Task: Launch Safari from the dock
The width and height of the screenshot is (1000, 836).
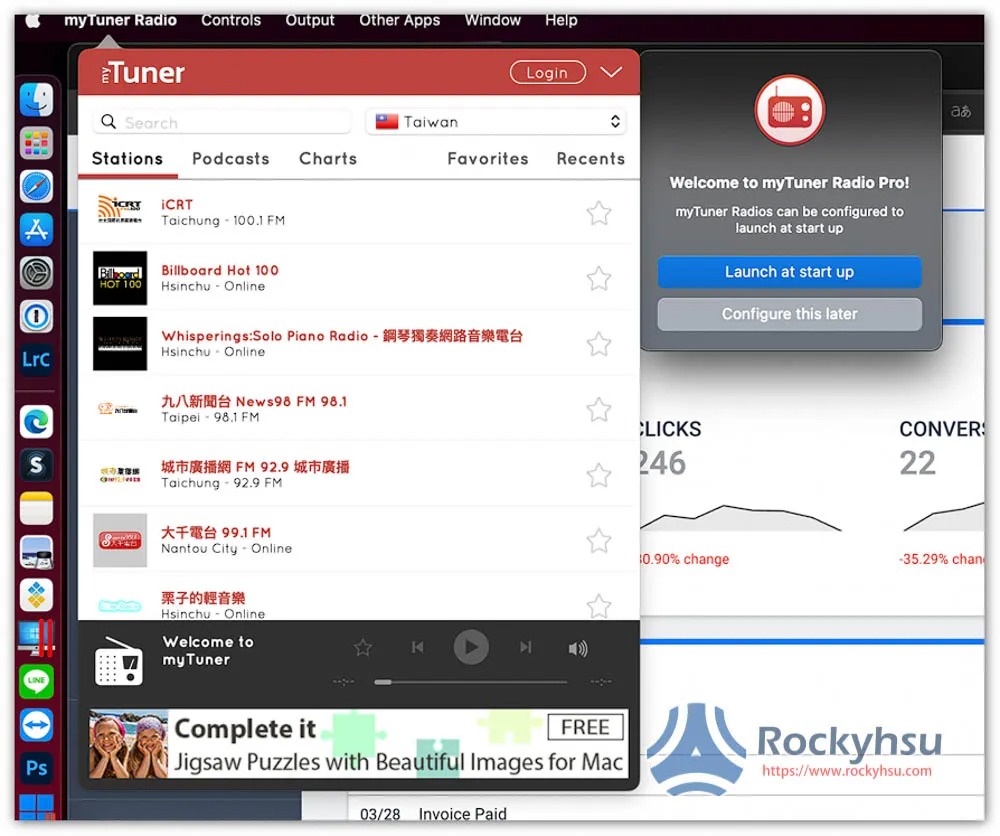Action: [x=36, y=186]
